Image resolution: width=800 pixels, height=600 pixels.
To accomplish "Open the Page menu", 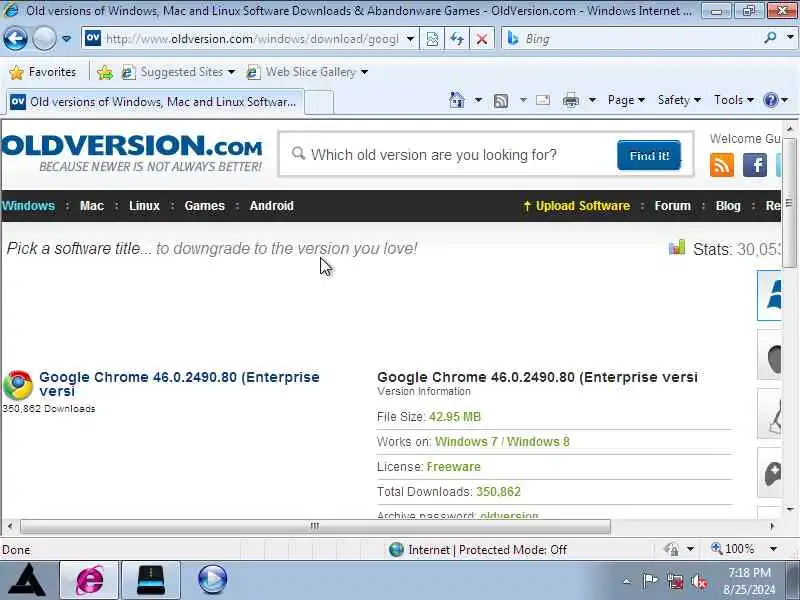I will click(626, 100).
